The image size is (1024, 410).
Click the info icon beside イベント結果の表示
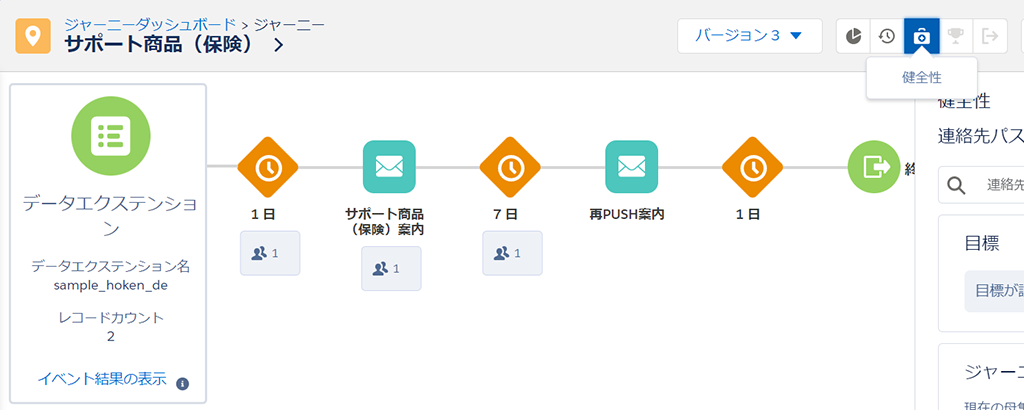click(x=182, y=383)
